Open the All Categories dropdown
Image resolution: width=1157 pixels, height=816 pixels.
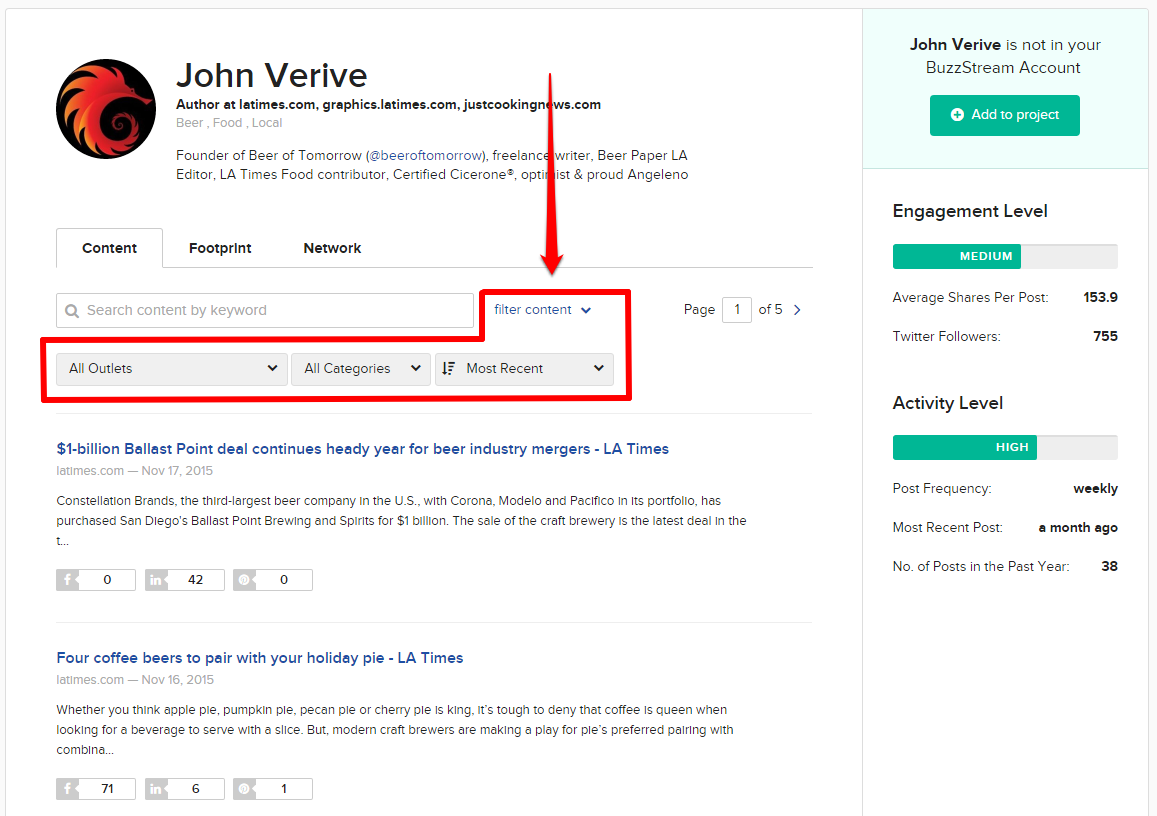(x=360, y=368)
